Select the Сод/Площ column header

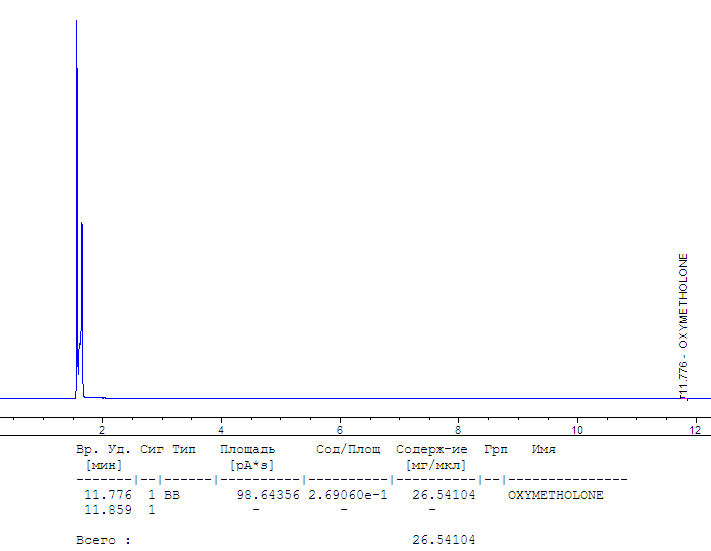coord(348,450)
